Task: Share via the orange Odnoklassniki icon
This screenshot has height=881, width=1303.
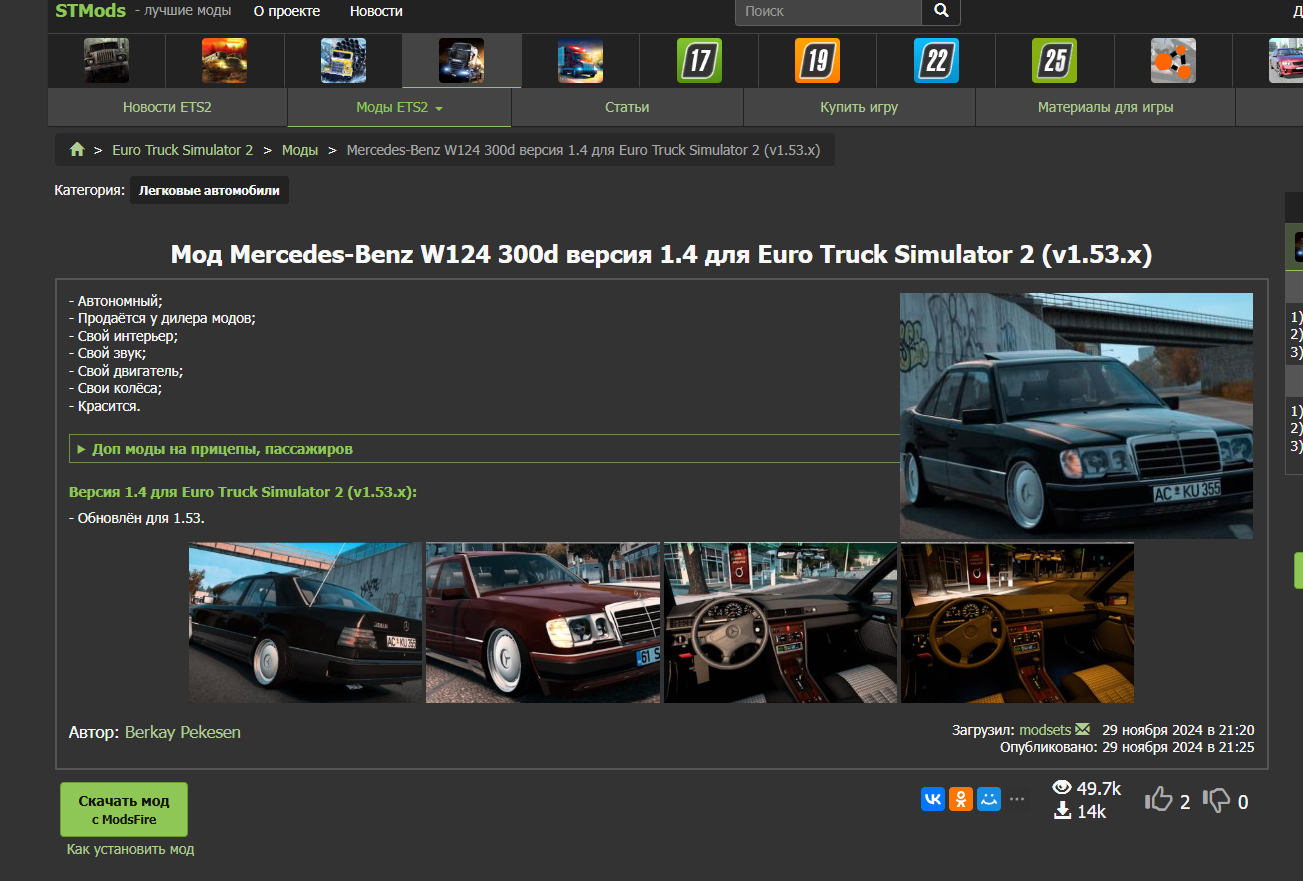Action: click(961, 799)
